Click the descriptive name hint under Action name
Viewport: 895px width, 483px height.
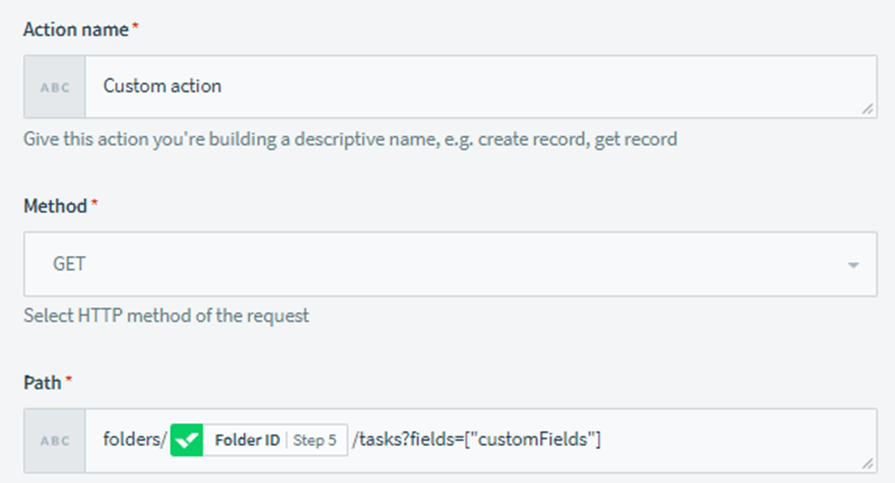(x=350, y=139)
